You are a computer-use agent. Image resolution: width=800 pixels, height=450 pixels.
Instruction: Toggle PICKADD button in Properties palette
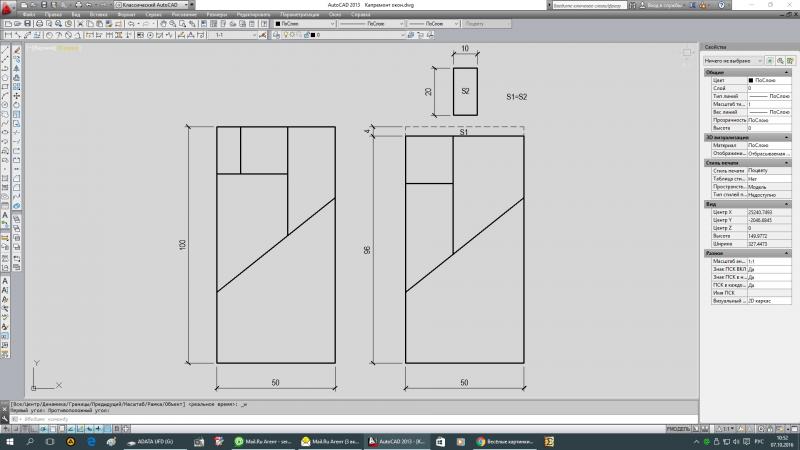coord(770,61)
